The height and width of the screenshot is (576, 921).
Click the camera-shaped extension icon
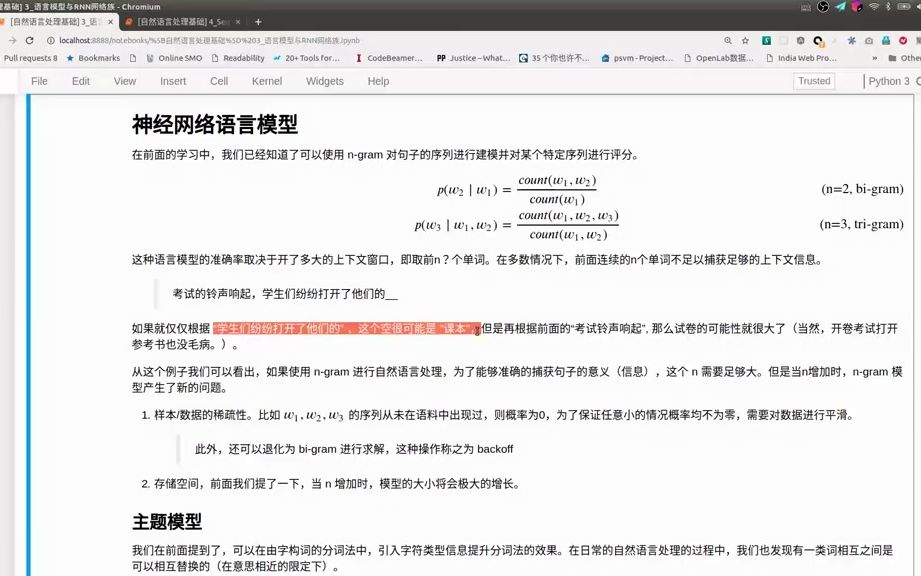coord(868,41)
